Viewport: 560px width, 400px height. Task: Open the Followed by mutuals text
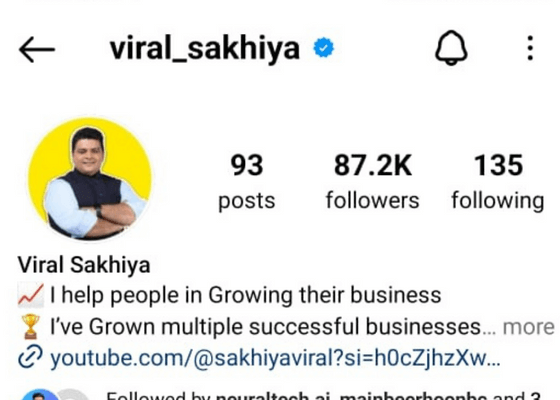[x=323, y=396]
